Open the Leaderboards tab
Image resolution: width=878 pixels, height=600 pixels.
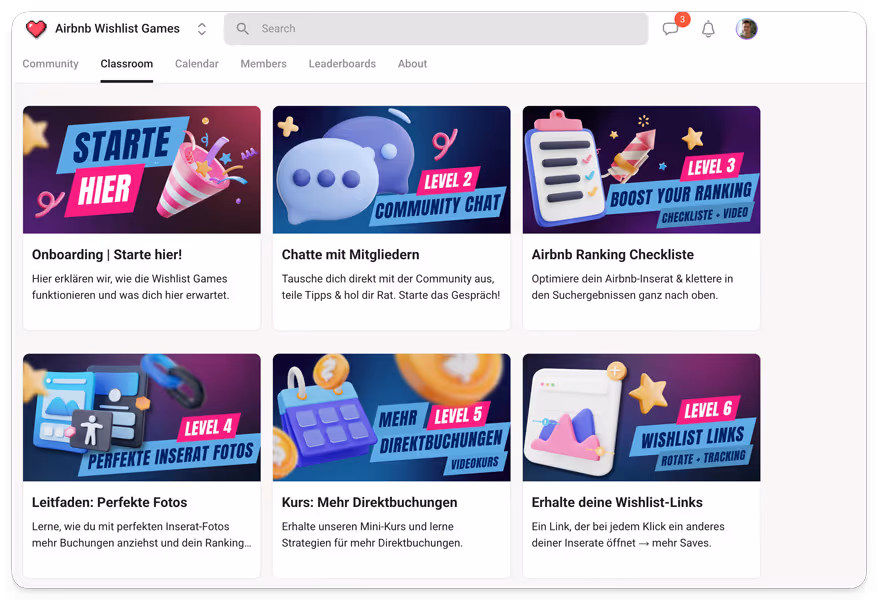click(342, 63)
